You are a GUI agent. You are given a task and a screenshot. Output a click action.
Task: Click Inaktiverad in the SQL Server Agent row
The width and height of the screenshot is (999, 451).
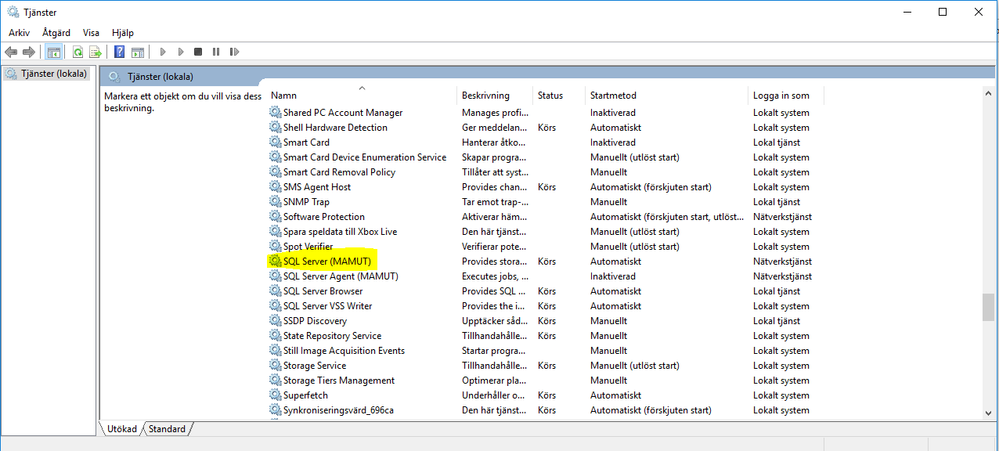click(x=612, y=276)
